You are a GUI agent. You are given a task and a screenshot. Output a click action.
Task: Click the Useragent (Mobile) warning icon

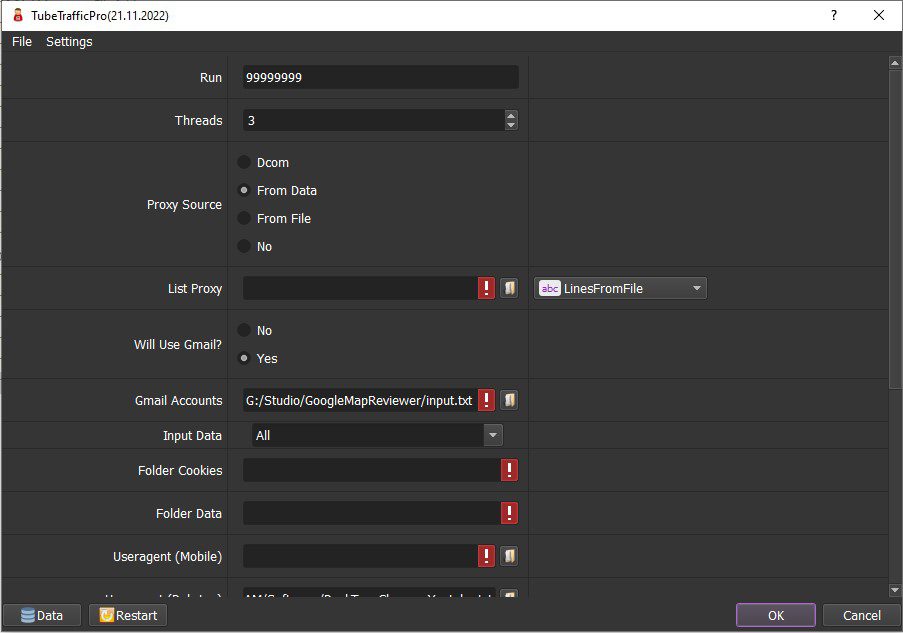[x=486, y=556]
